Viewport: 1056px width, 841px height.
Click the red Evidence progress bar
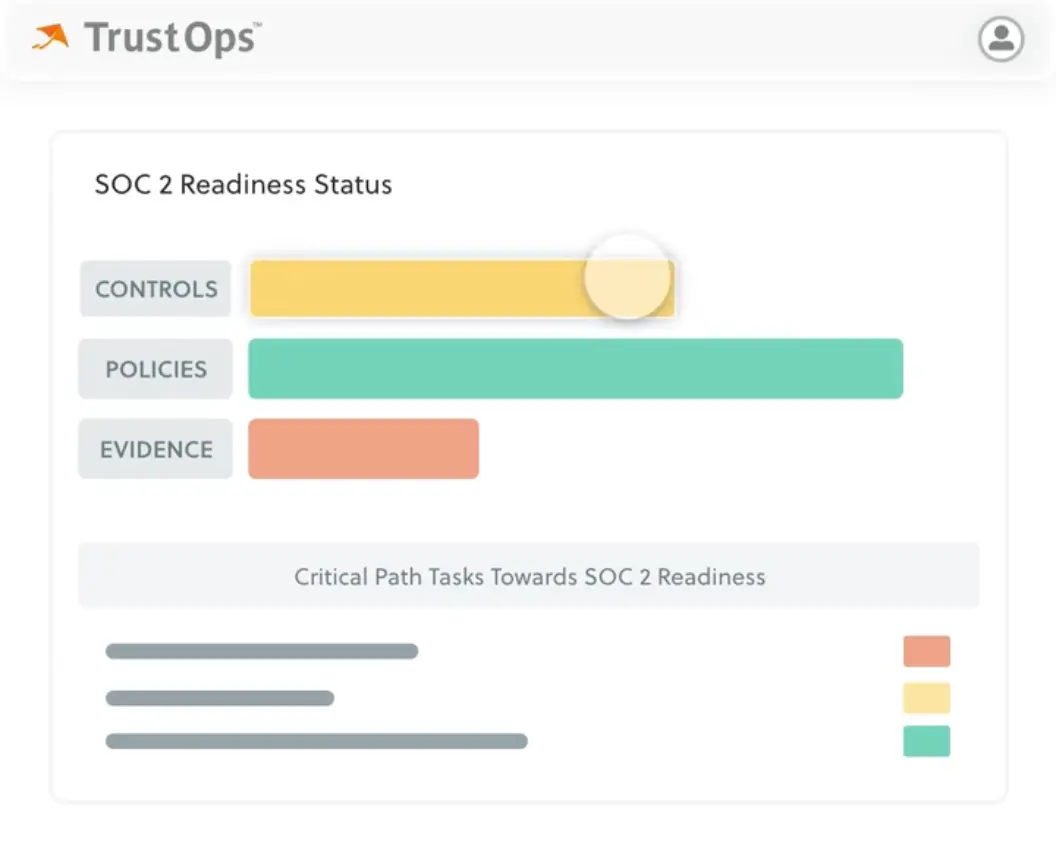pyautogui.click(x=363, y=449)
